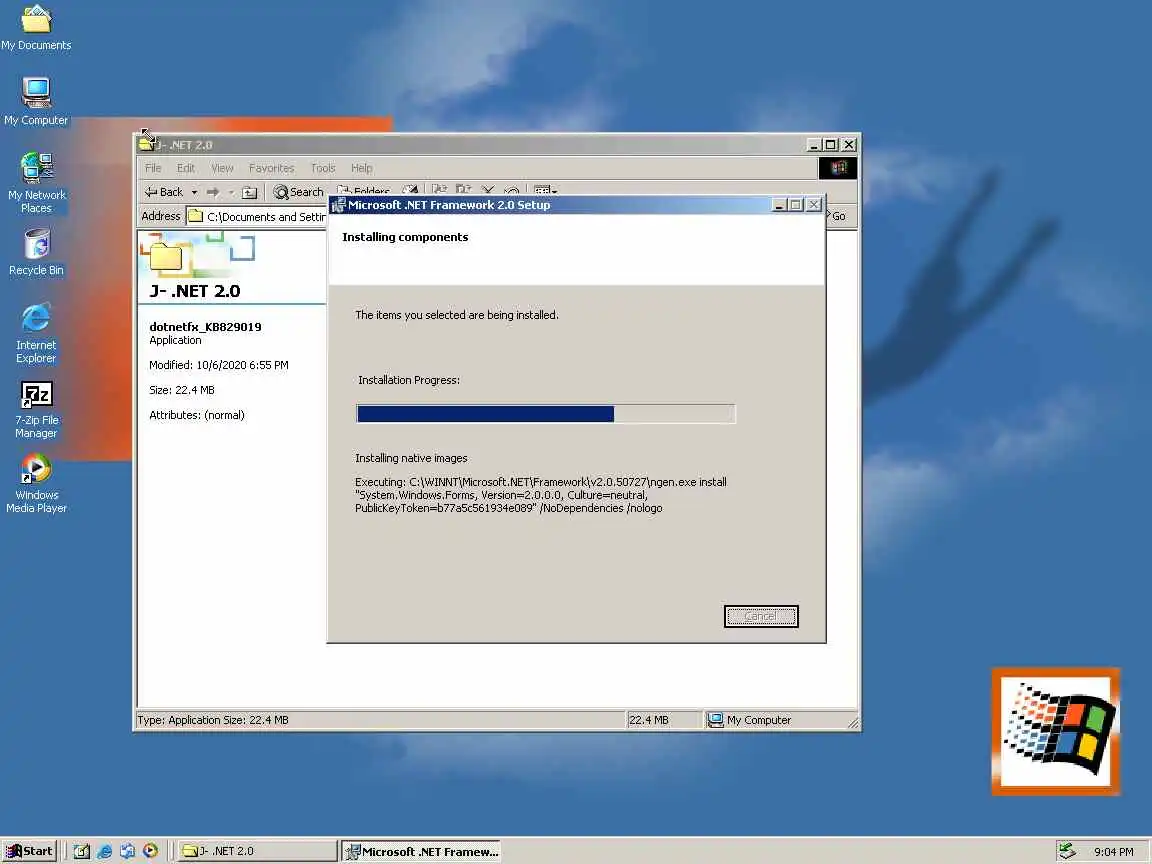Open the My Computer desktop icon
The height and width of the screenshot is (864, 1152).
point(36,101)
